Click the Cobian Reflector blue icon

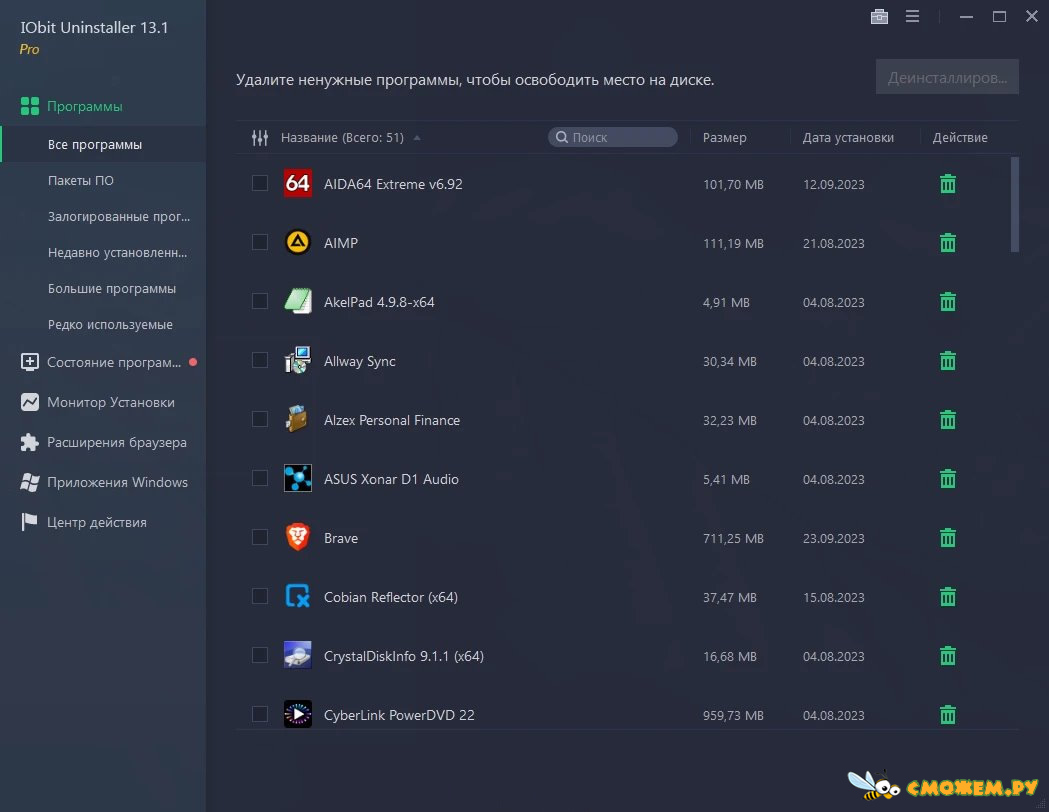[x=298, y=596]
